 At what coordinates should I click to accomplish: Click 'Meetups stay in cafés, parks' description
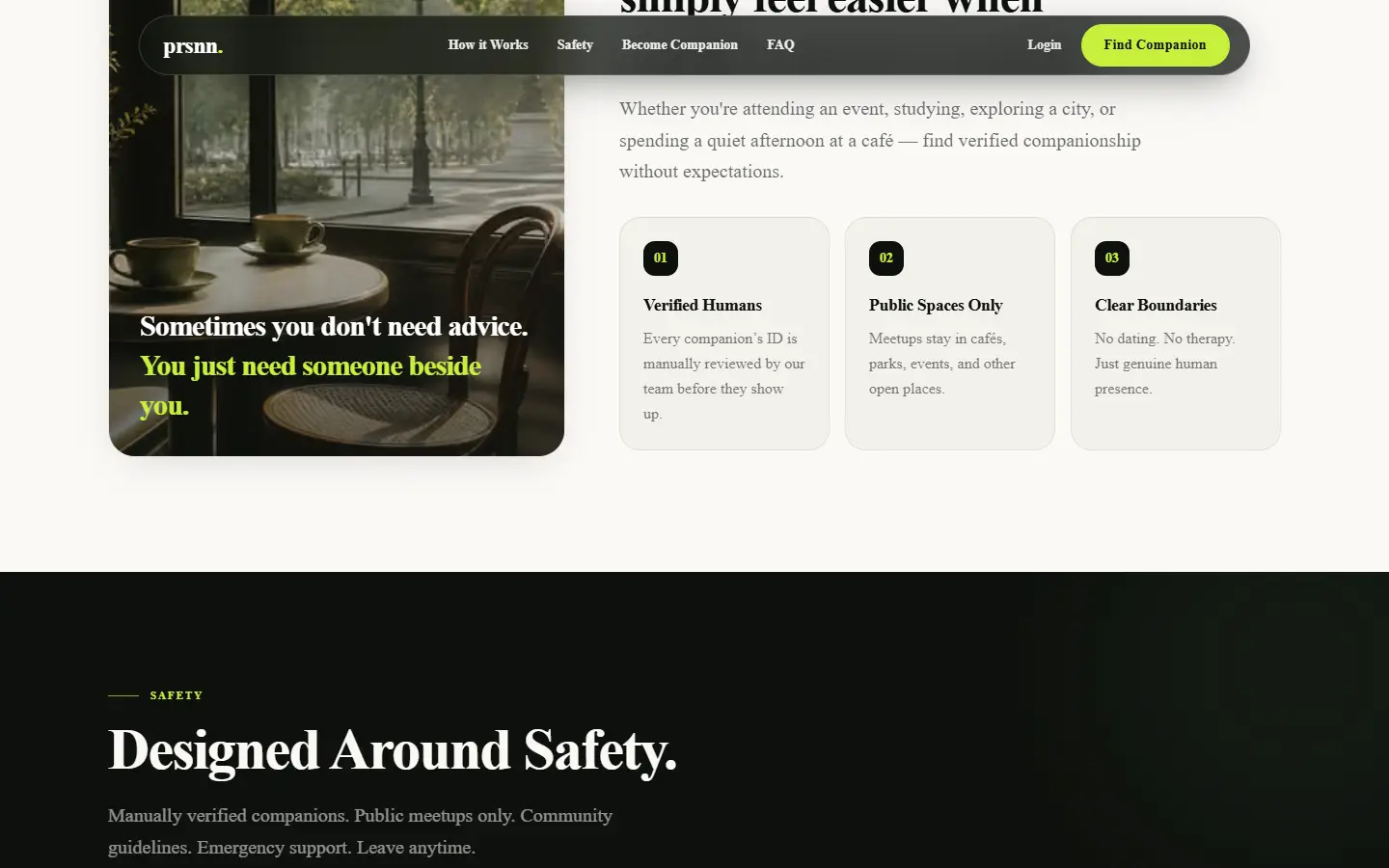(x=942, y=364)
